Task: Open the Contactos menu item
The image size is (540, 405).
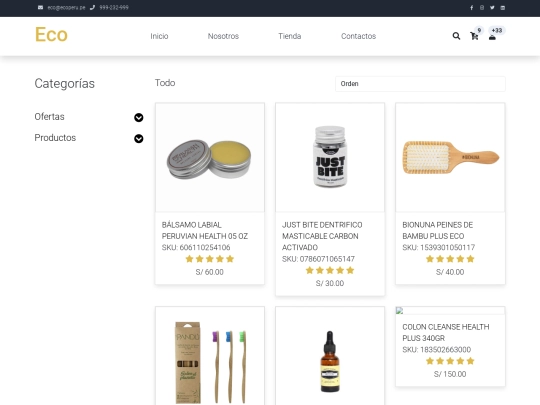Action: point(359,36)
